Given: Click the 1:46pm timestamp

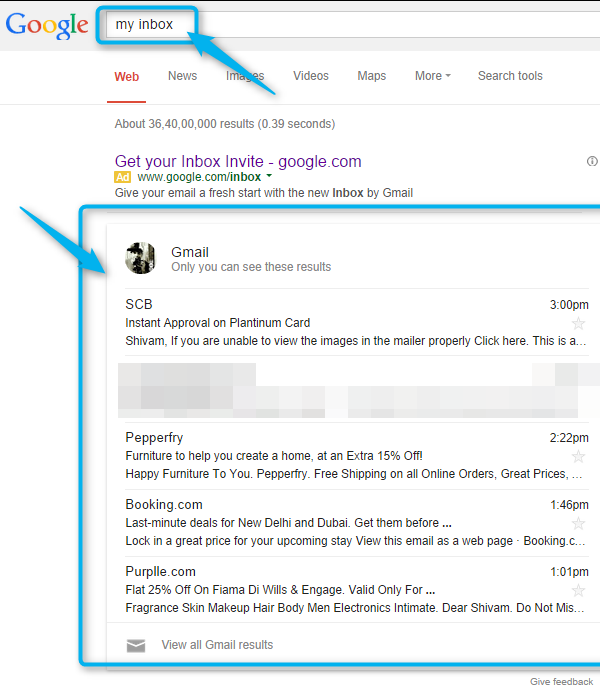Looking at the screenshot, I should click(569, 505).
